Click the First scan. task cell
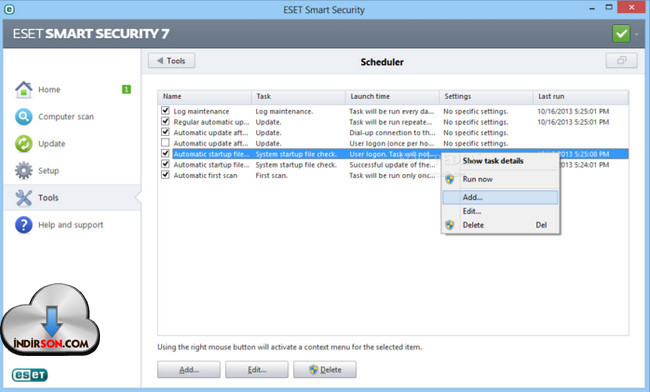The height and width of the screenshot is (392, 650). (272, 176)
